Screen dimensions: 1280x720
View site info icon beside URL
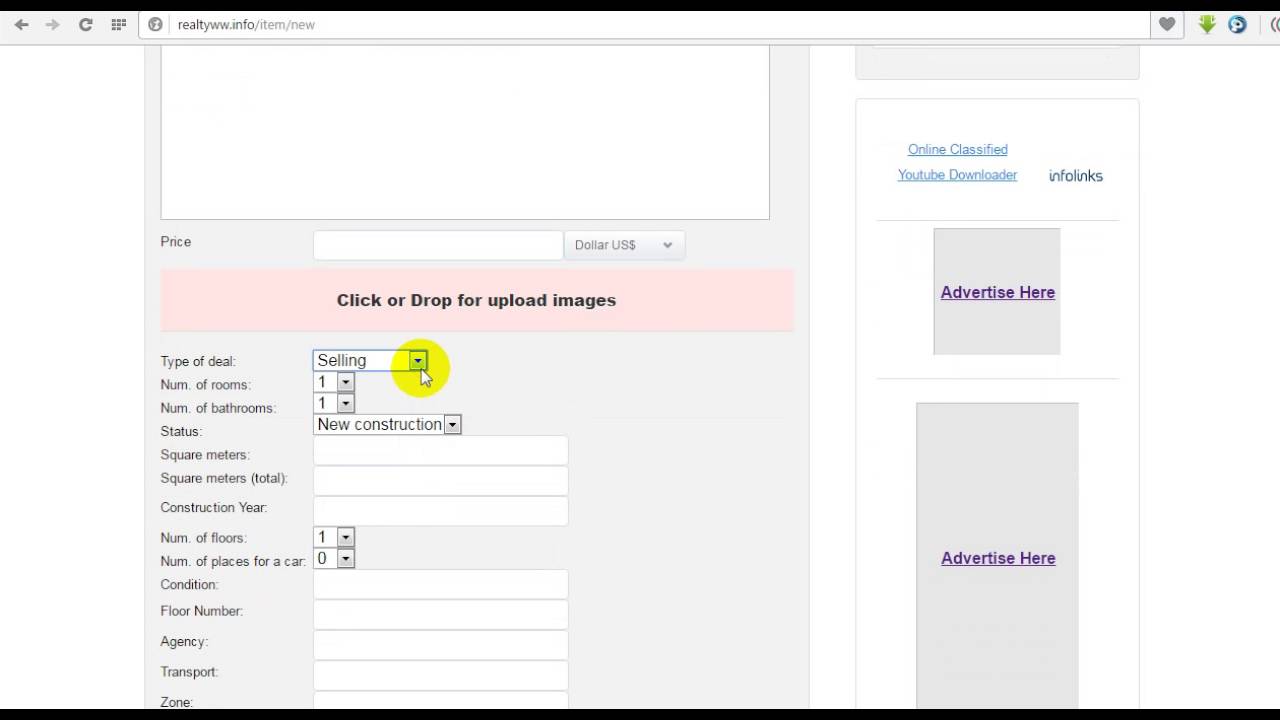[x=155, y=24]
